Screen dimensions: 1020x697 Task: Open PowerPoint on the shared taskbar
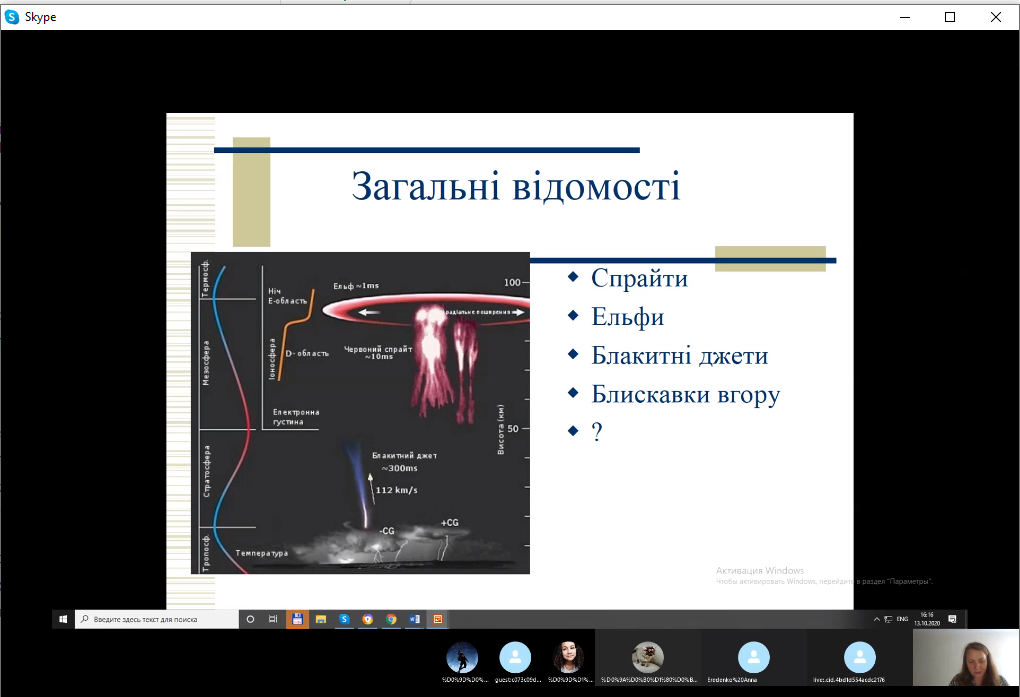(x=438, y=619)
